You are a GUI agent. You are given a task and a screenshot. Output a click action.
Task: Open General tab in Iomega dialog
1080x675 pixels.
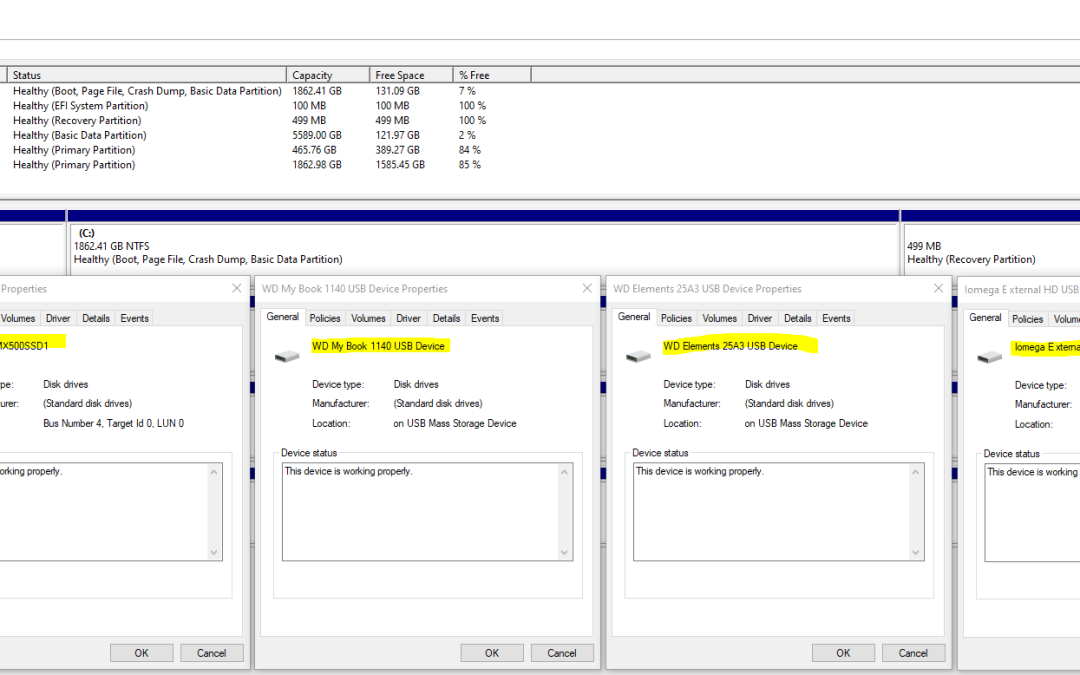click(x=985, y=318)
